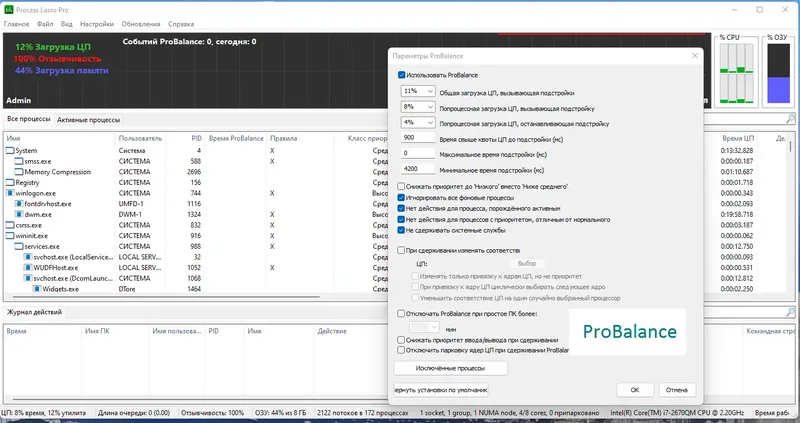Click the System process icon
The height and width of the screenshot is (423, 800).
[x=10, y=151]
